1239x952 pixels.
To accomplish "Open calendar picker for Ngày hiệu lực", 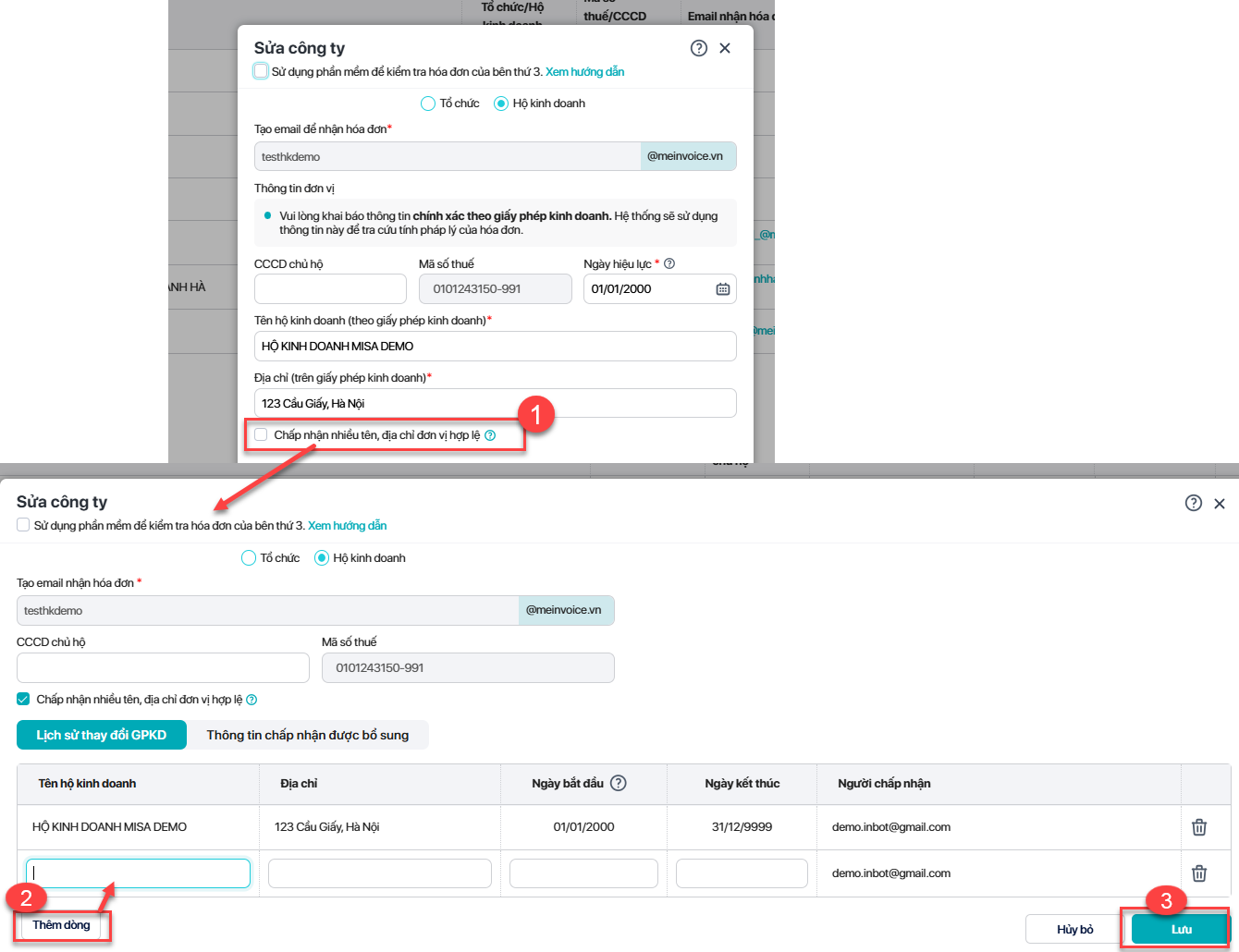I will tap(722, 289).
